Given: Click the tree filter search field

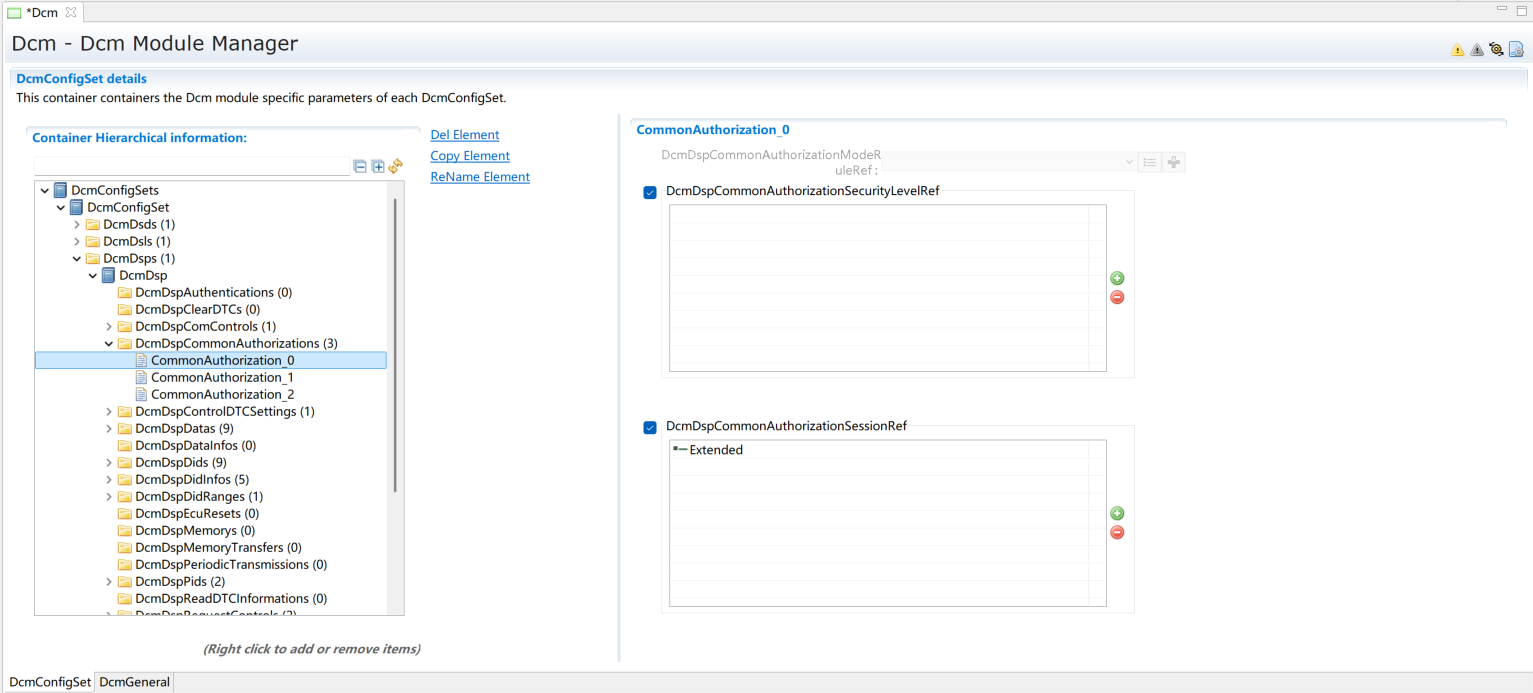Looking at the screenshot, I should 191,166.
